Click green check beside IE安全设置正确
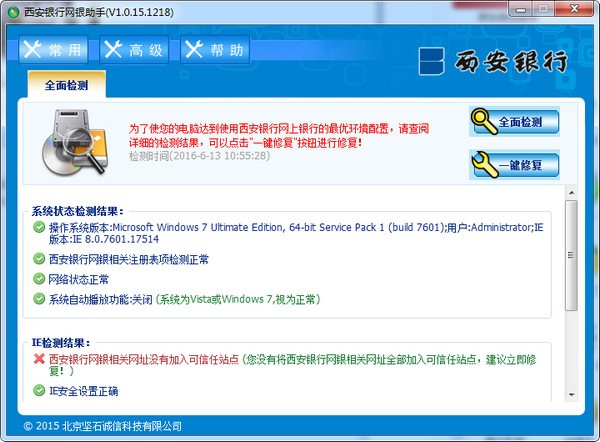Viewport: 600px width, 442px height. (39, 390)
